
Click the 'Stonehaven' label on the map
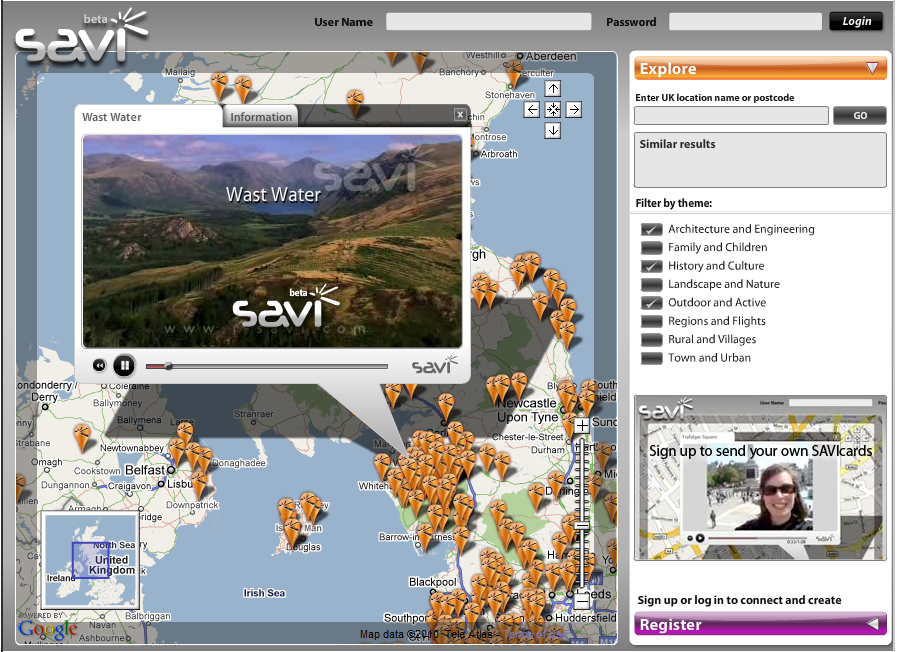tap(510, 95)
